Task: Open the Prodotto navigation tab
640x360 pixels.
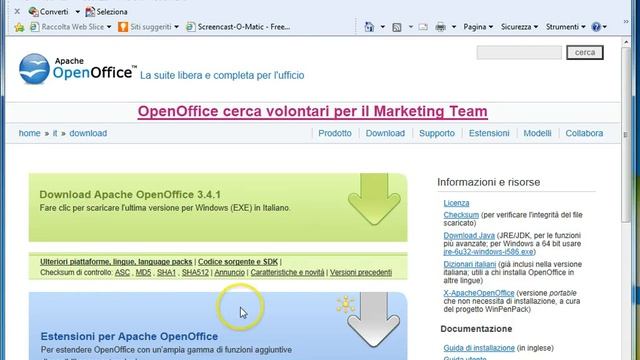Action: 335,133
